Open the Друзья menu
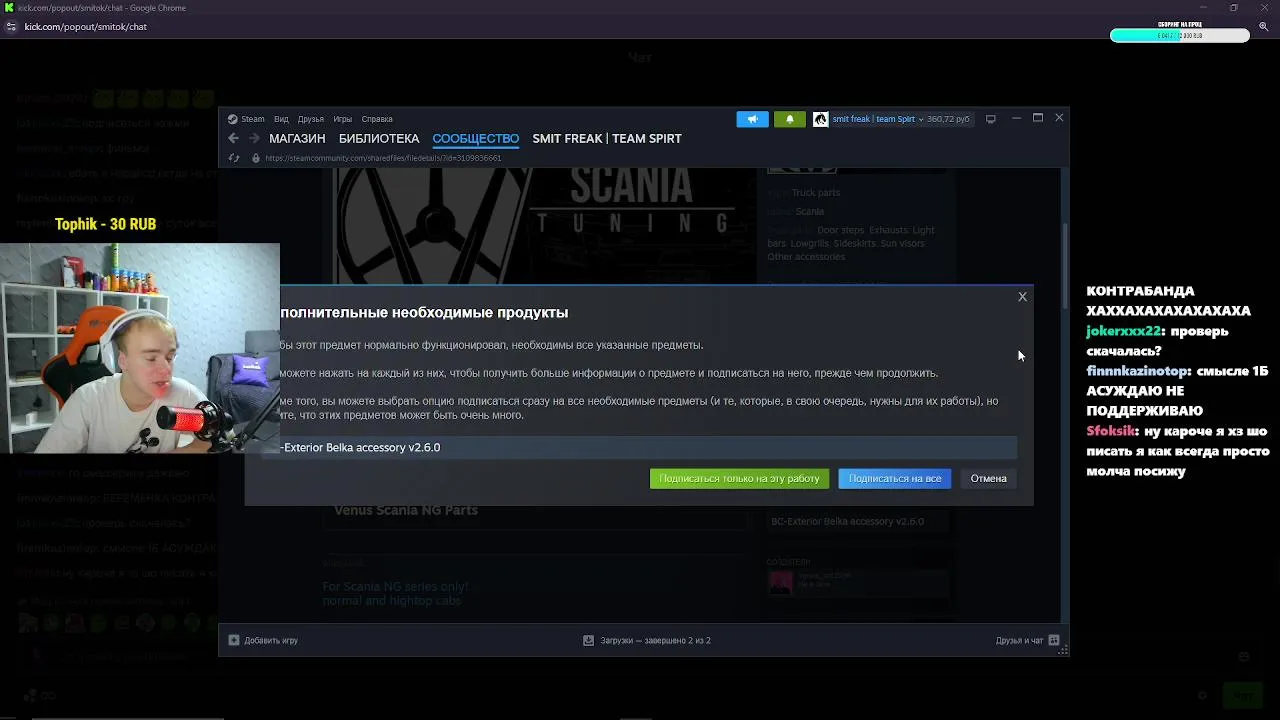The image size is (1280, 720). (x=310, y=119)
